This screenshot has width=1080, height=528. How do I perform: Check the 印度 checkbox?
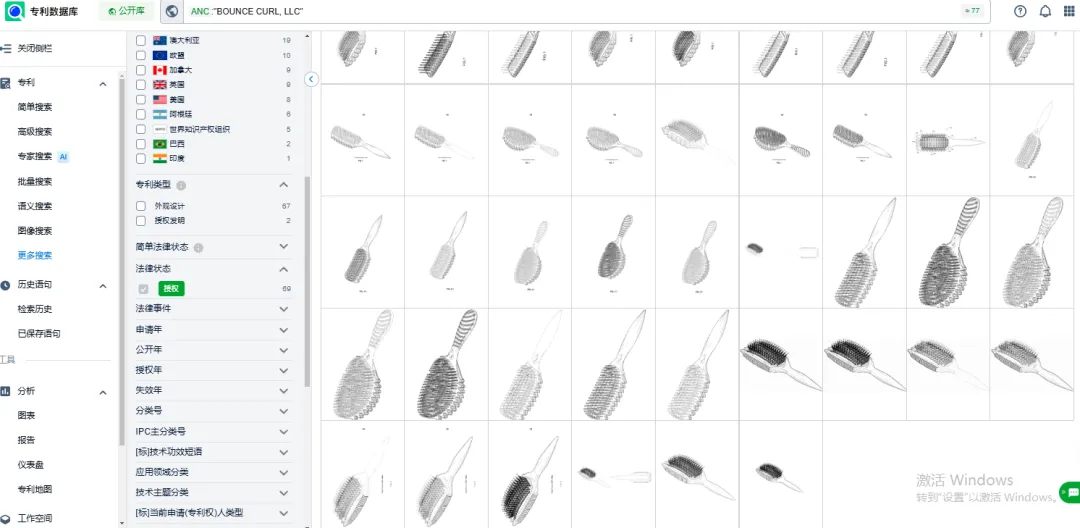141,158
